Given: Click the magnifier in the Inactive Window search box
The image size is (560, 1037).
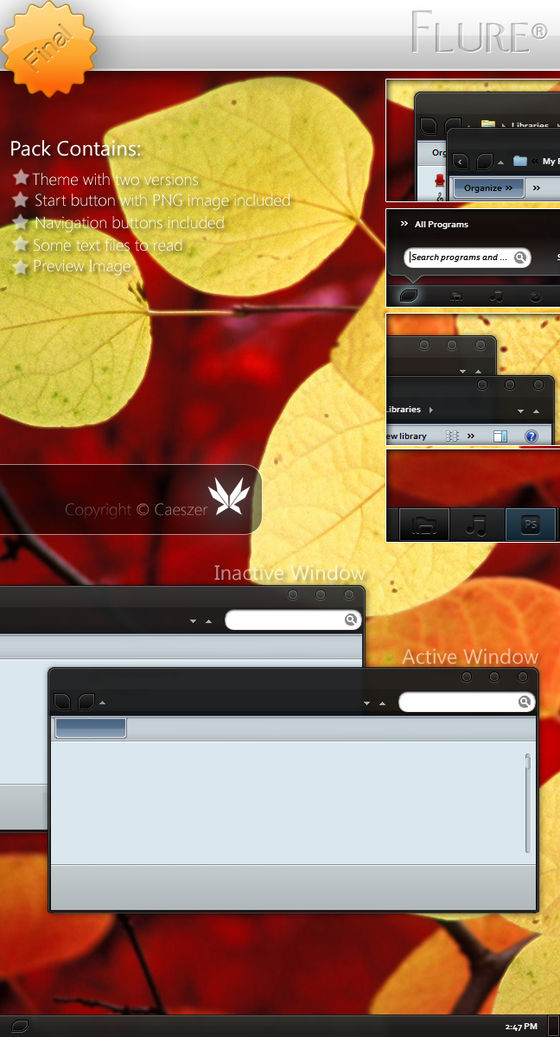Looking at the screenshot, I should click(x=350, y=620).
